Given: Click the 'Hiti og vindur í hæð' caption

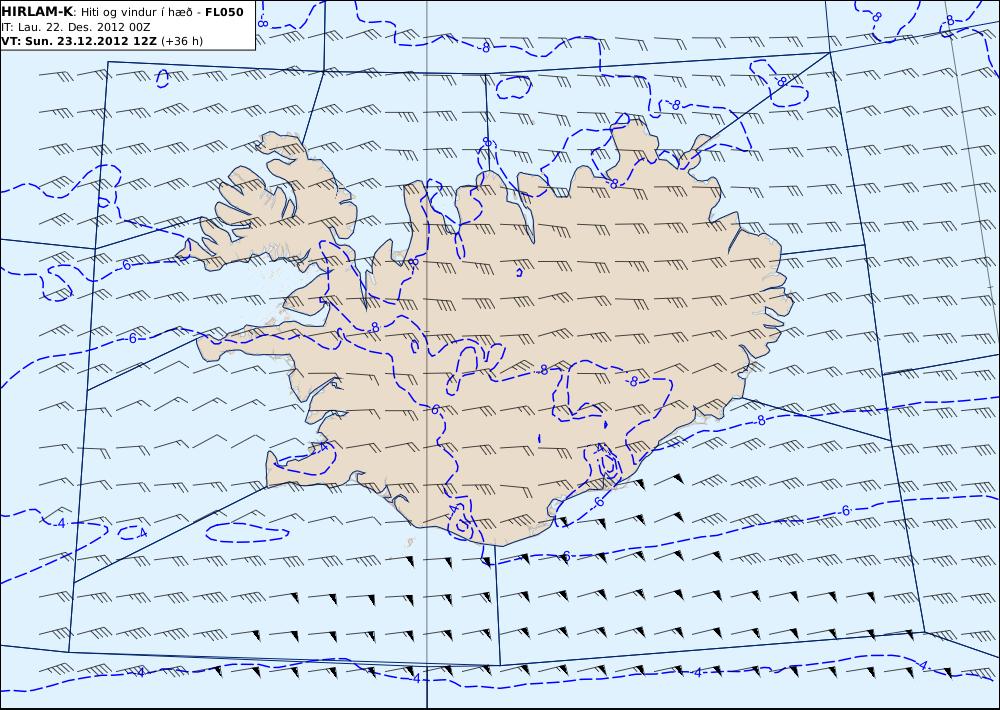Looking at the screenshot, I should click(x=137, y=13).
